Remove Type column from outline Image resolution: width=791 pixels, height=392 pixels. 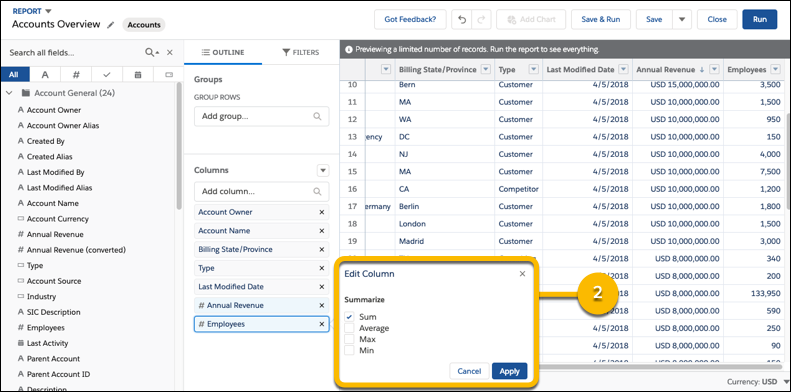(321, 268)
